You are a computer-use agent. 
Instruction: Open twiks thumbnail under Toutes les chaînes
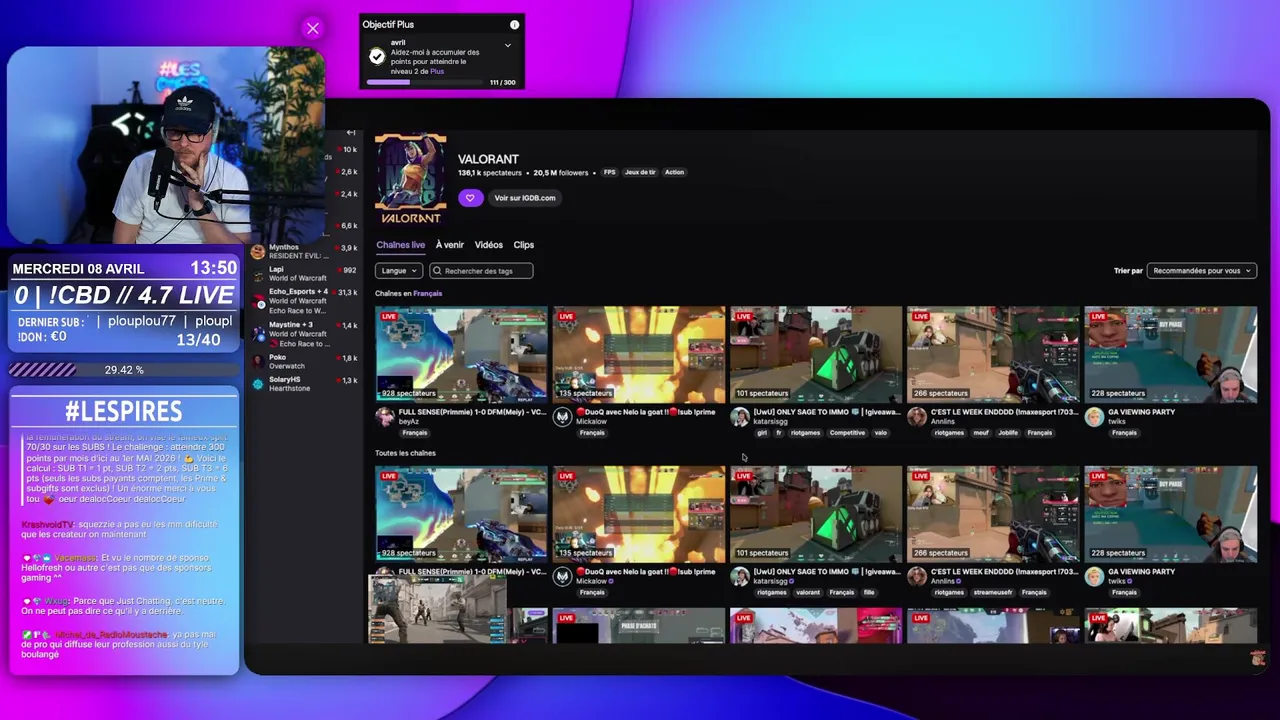1171,514
